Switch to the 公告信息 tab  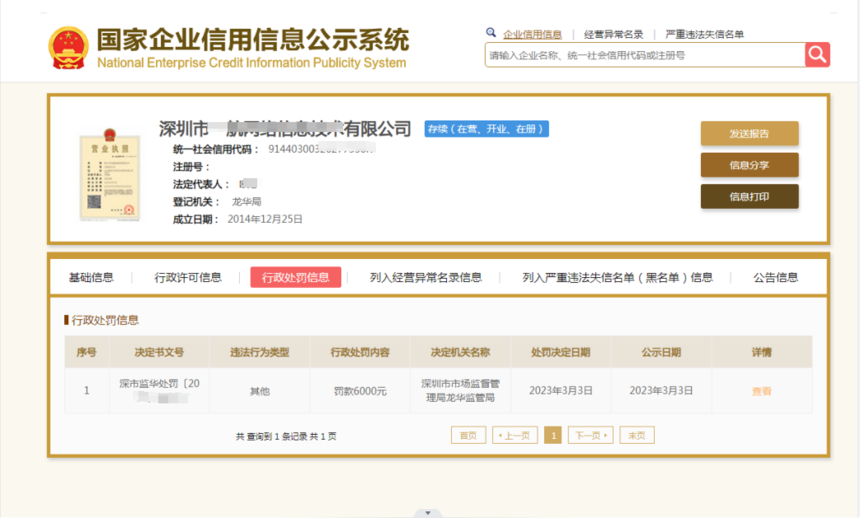(776, 278)
